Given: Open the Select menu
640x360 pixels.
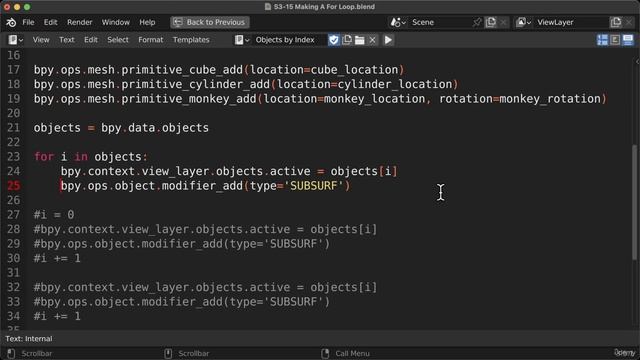Looking at the screenshot, I should pyautogui.click(x=118, y=40).
